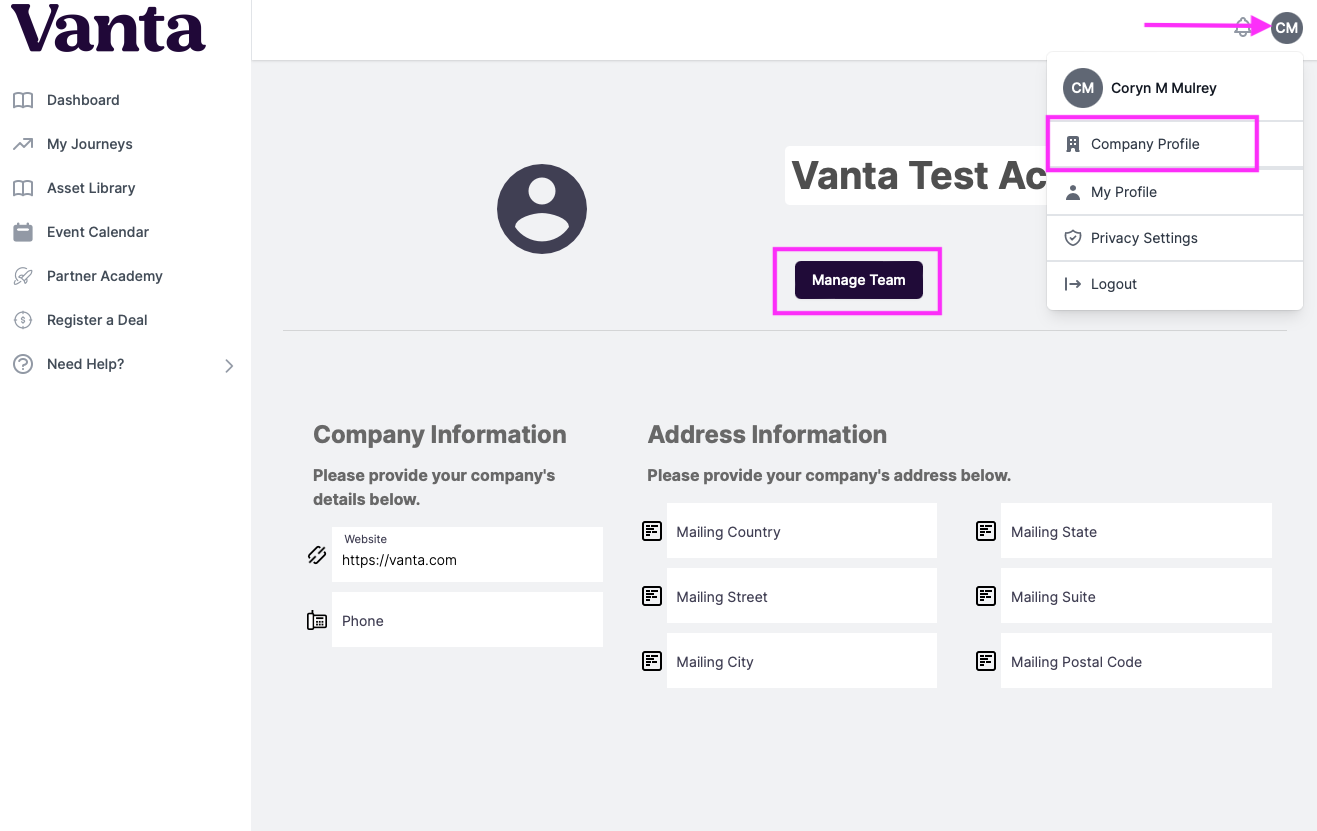The height and width of the screenshot is (831, 1317).
Task: Click the My Journeys trend icon
Action: 23,144
